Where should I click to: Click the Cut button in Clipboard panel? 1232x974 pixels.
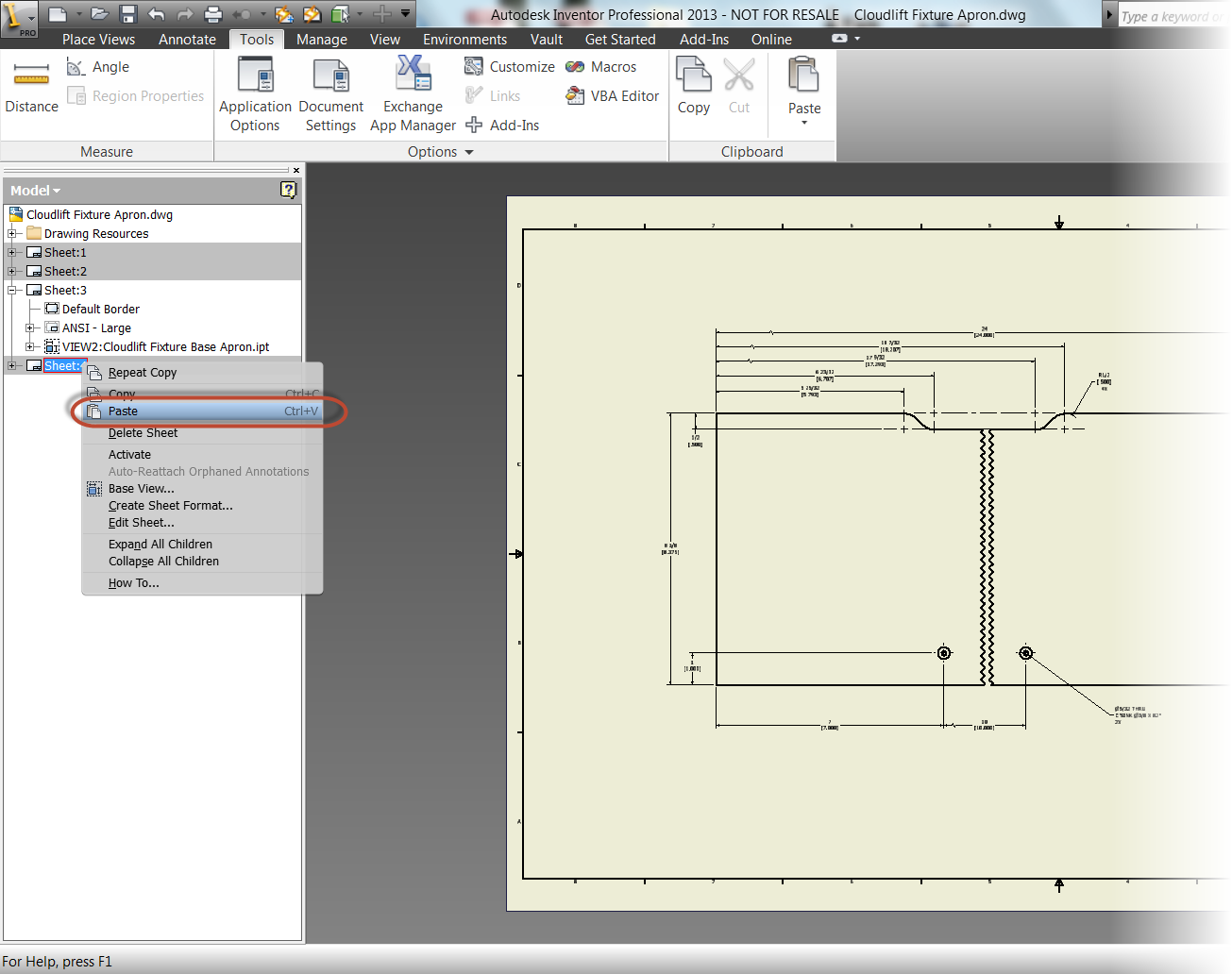739,87
